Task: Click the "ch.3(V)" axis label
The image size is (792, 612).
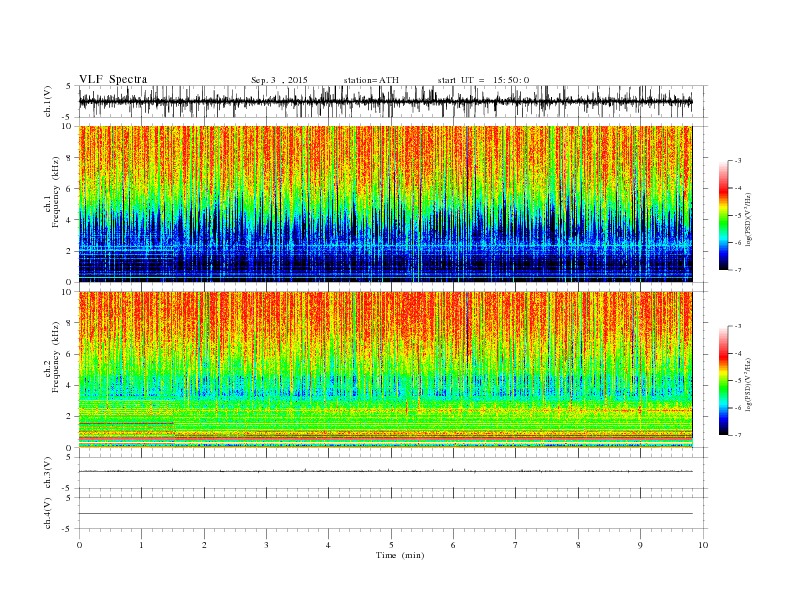Action: (48, 473)
